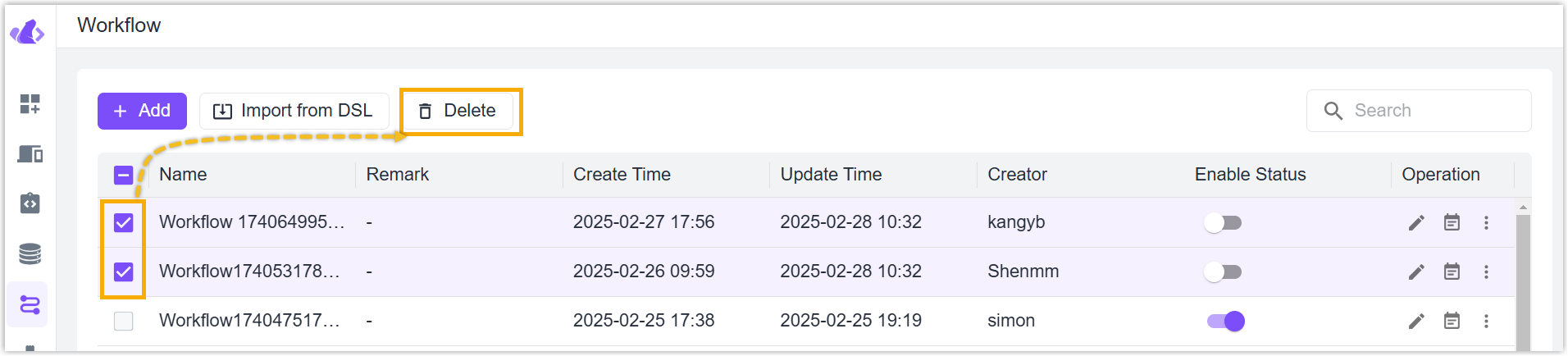Edit the simon workflow with pencil icon
Screen dimensions: 1568x356
[1416, 321]
